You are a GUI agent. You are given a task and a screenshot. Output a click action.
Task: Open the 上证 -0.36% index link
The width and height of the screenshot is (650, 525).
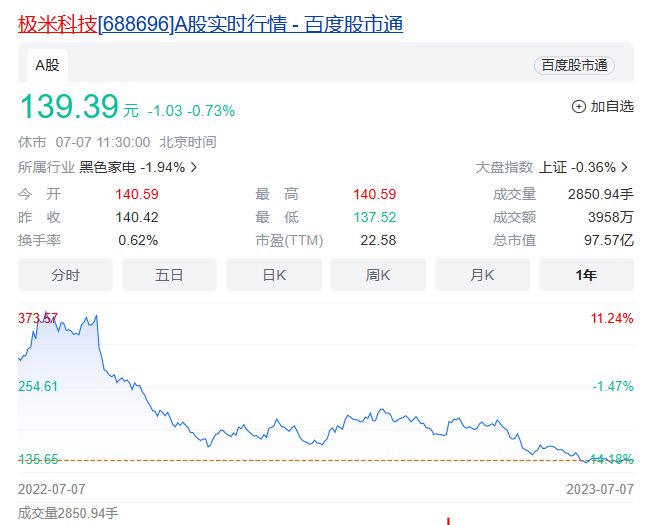577,168
